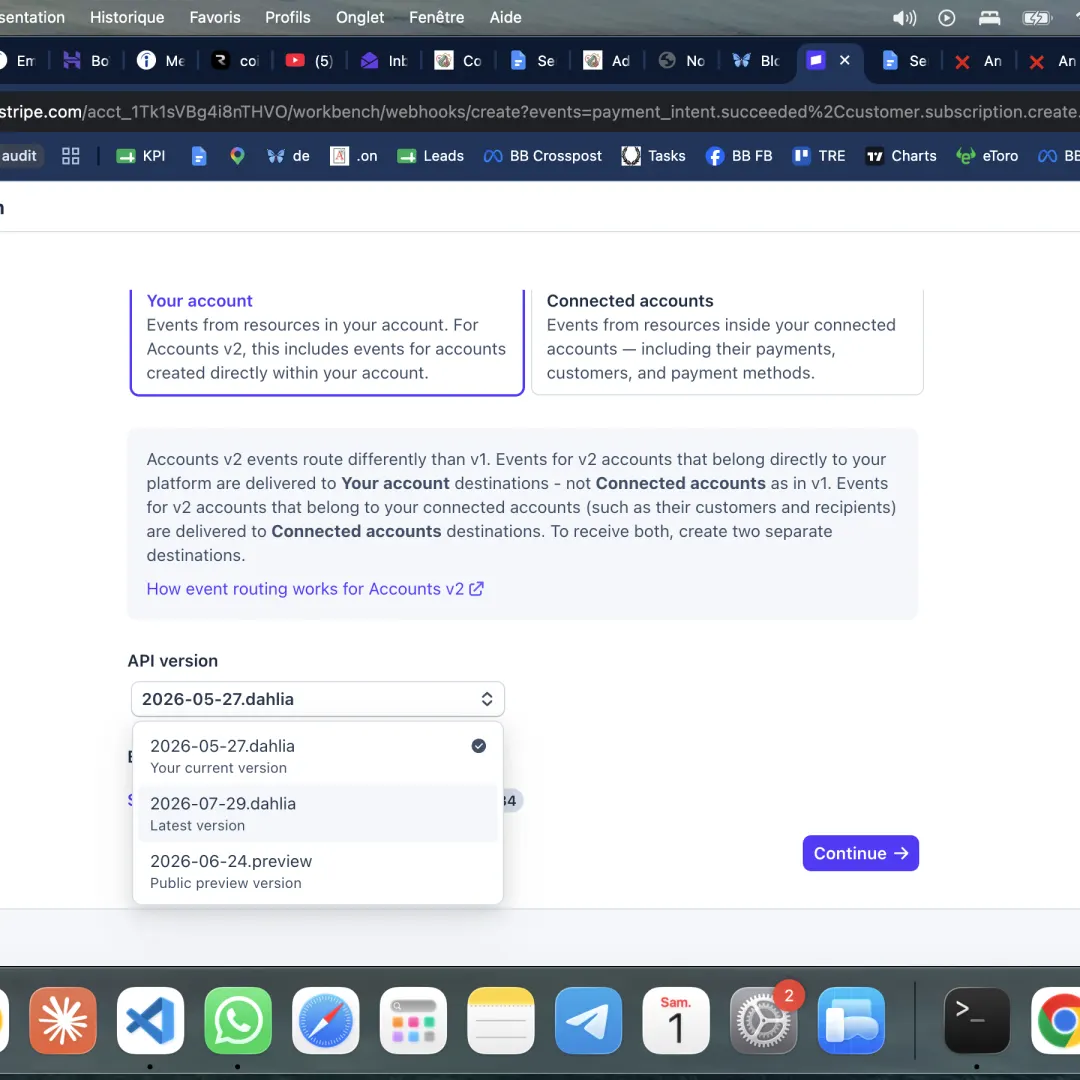Click the play circle icon in menu bar
1080x1080 pixels.
(947, 18)
